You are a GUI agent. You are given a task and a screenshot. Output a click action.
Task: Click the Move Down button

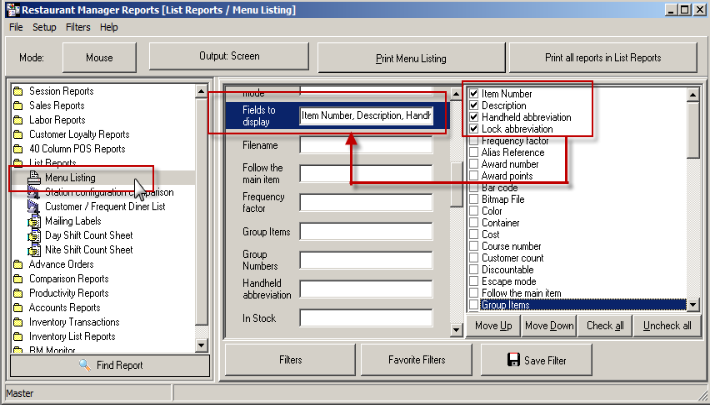[x=549, y=326]
